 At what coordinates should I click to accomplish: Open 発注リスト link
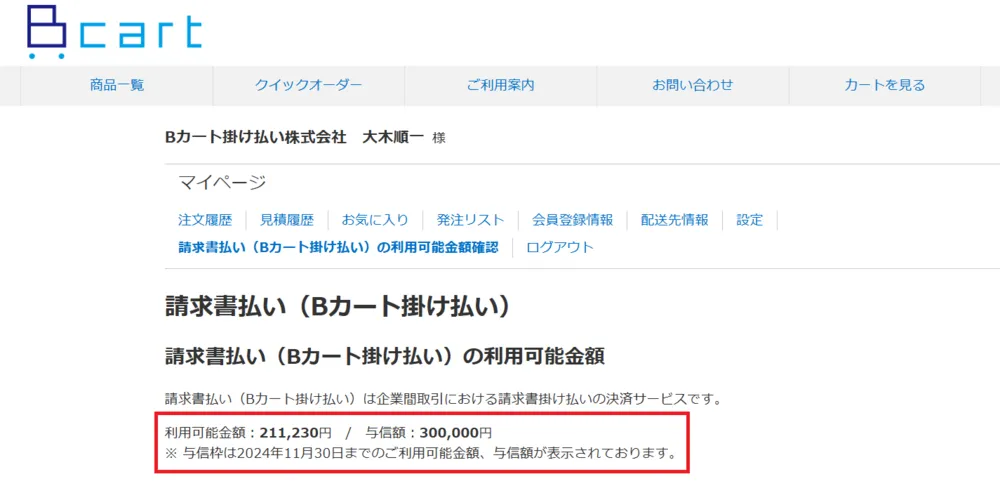470,221
